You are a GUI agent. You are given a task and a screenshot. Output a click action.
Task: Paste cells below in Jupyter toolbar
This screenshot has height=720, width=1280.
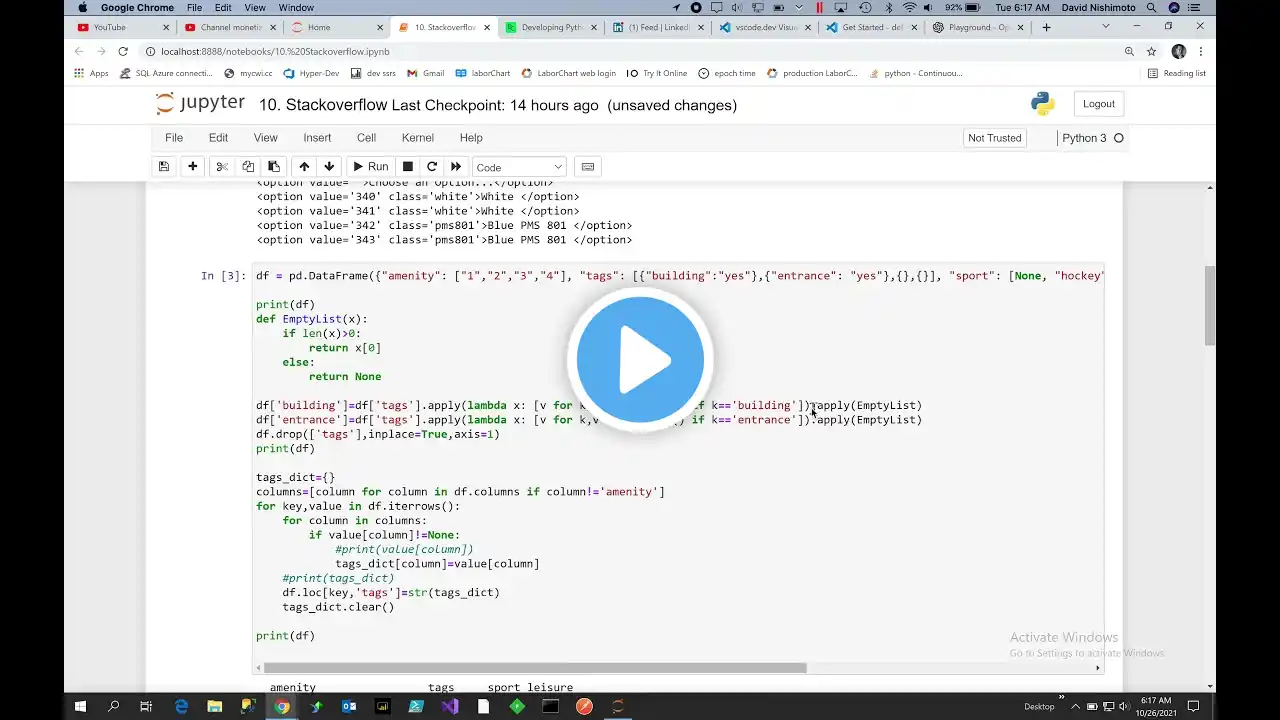click(x=273, y=167)
